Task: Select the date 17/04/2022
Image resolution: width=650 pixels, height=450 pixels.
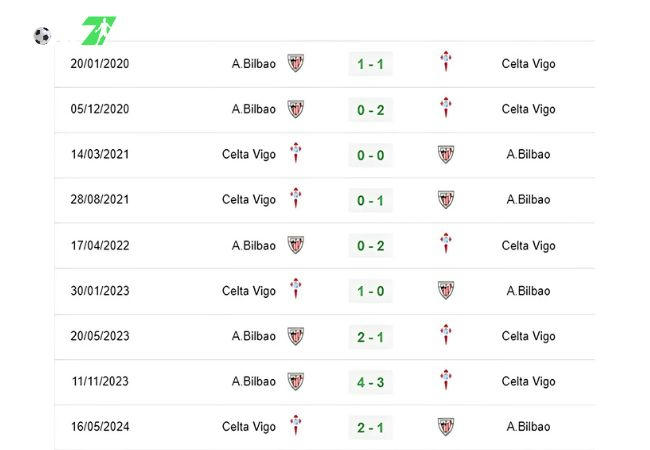Action: click(100, 245)
